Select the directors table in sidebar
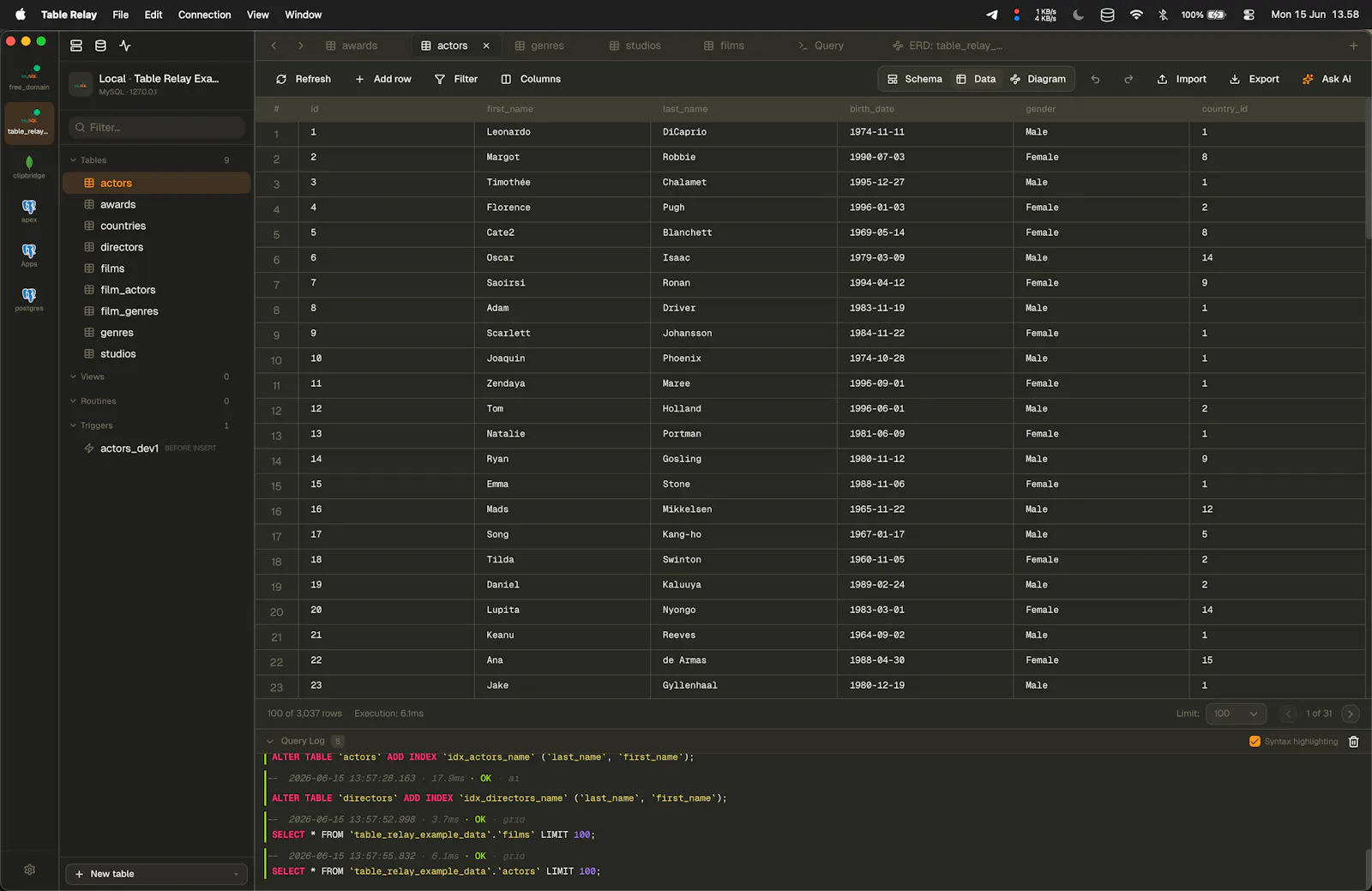This screenshot has height=891, width=1372. pyautogui.click(x=157, y=247)
